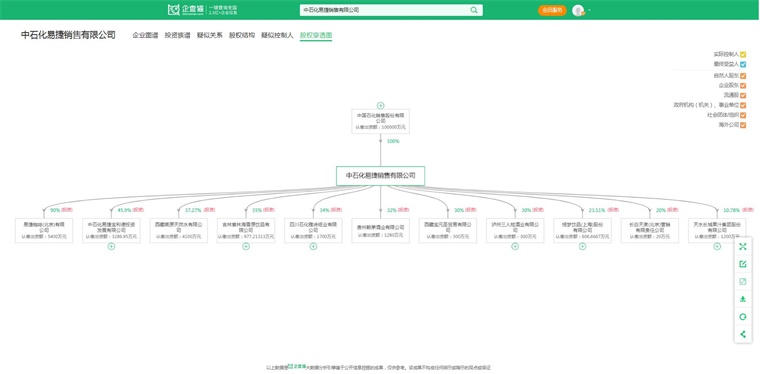760x374 pixels.
Task: Expand plus under the 23.51% investment node
Action: coord(582,246)
